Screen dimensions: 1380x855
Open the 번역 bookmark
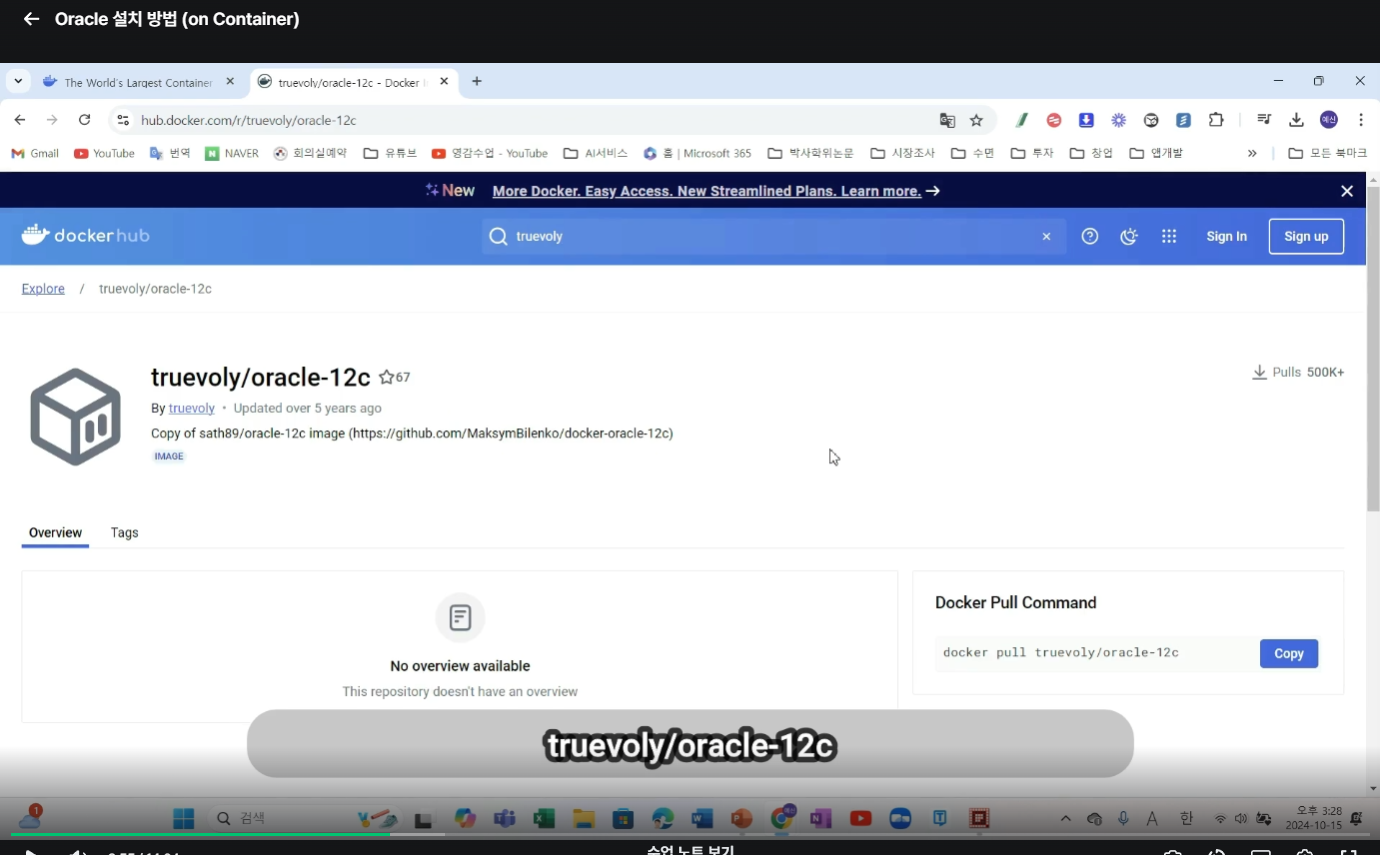tap(170, 153)
